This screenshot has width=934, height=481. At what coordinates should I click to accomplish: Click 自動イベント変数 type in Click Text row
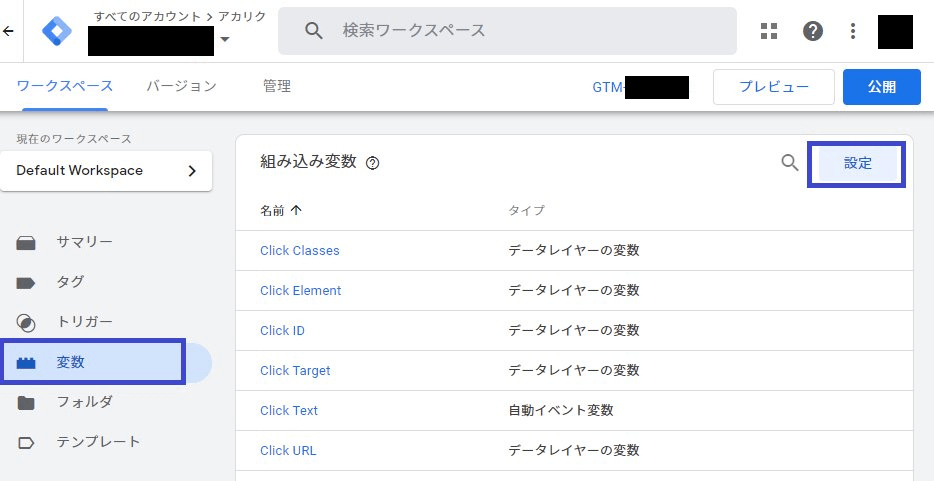click(x=561, y=410)
